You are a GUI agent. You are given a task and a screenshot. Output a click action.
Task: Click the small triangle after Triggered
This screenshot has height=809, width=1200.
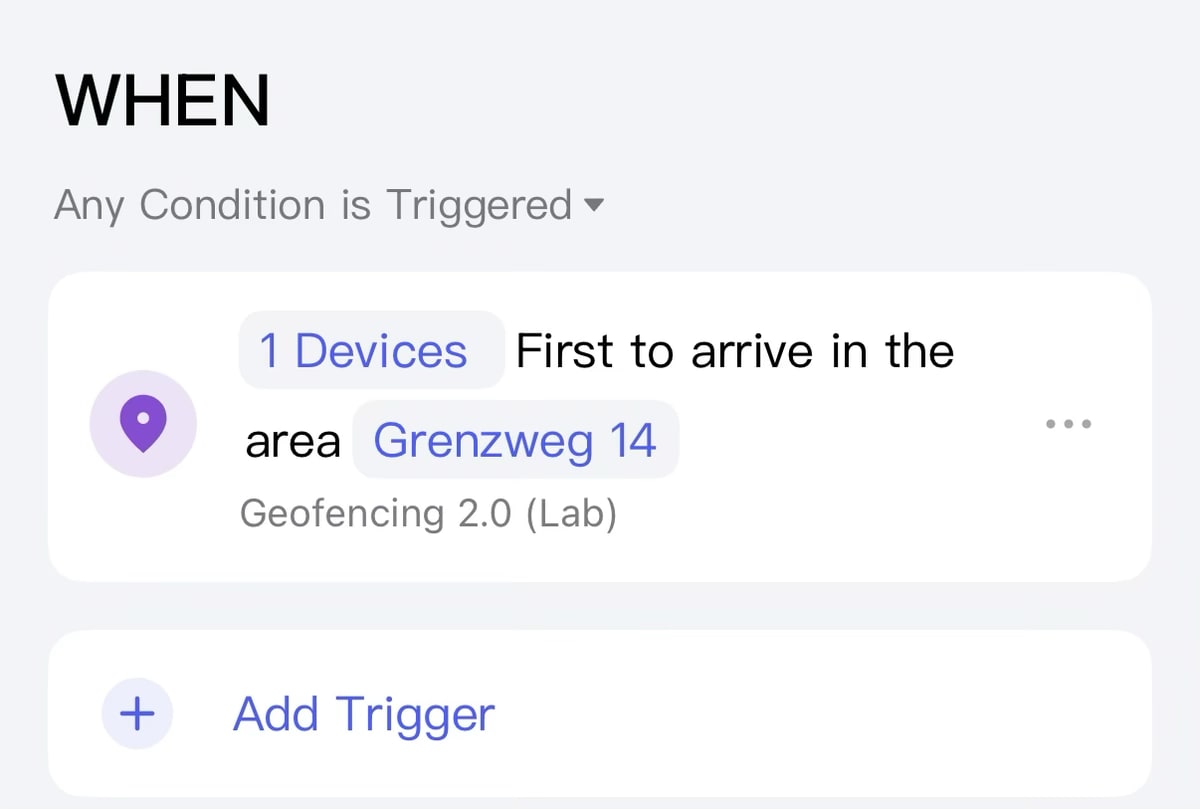pyautogui.click(x=593, y=206)
